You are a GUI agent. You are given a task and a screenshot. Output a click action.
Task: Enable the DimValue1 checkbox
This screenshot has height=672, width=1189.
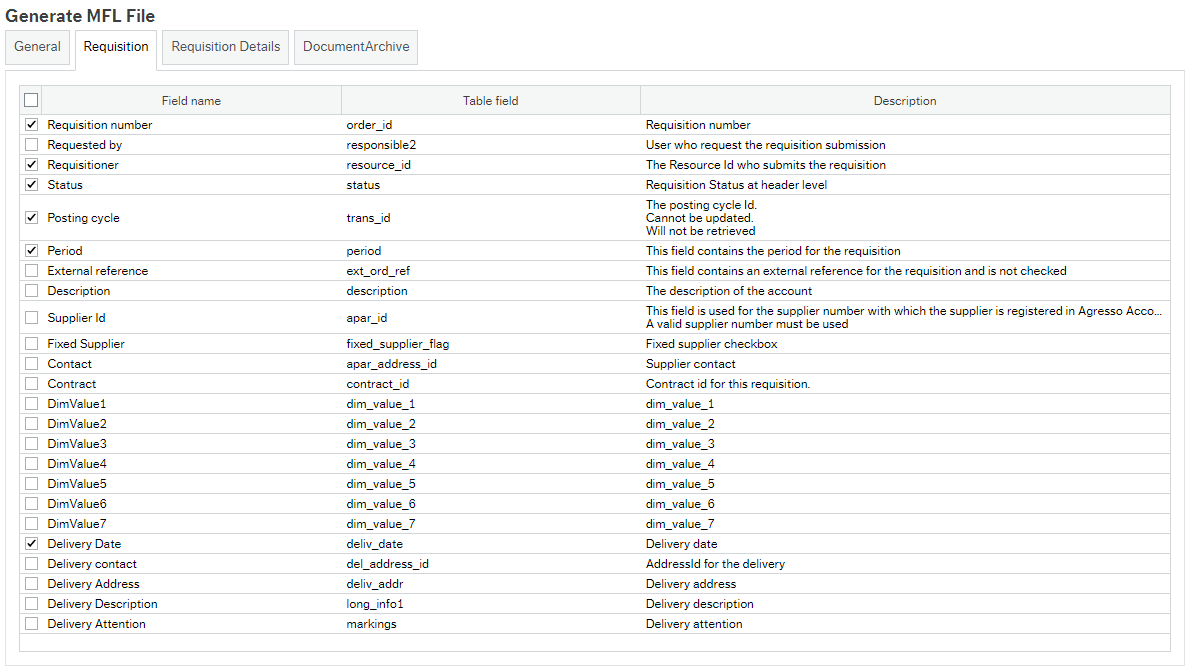pyautogui.click(x=31, y=404)
